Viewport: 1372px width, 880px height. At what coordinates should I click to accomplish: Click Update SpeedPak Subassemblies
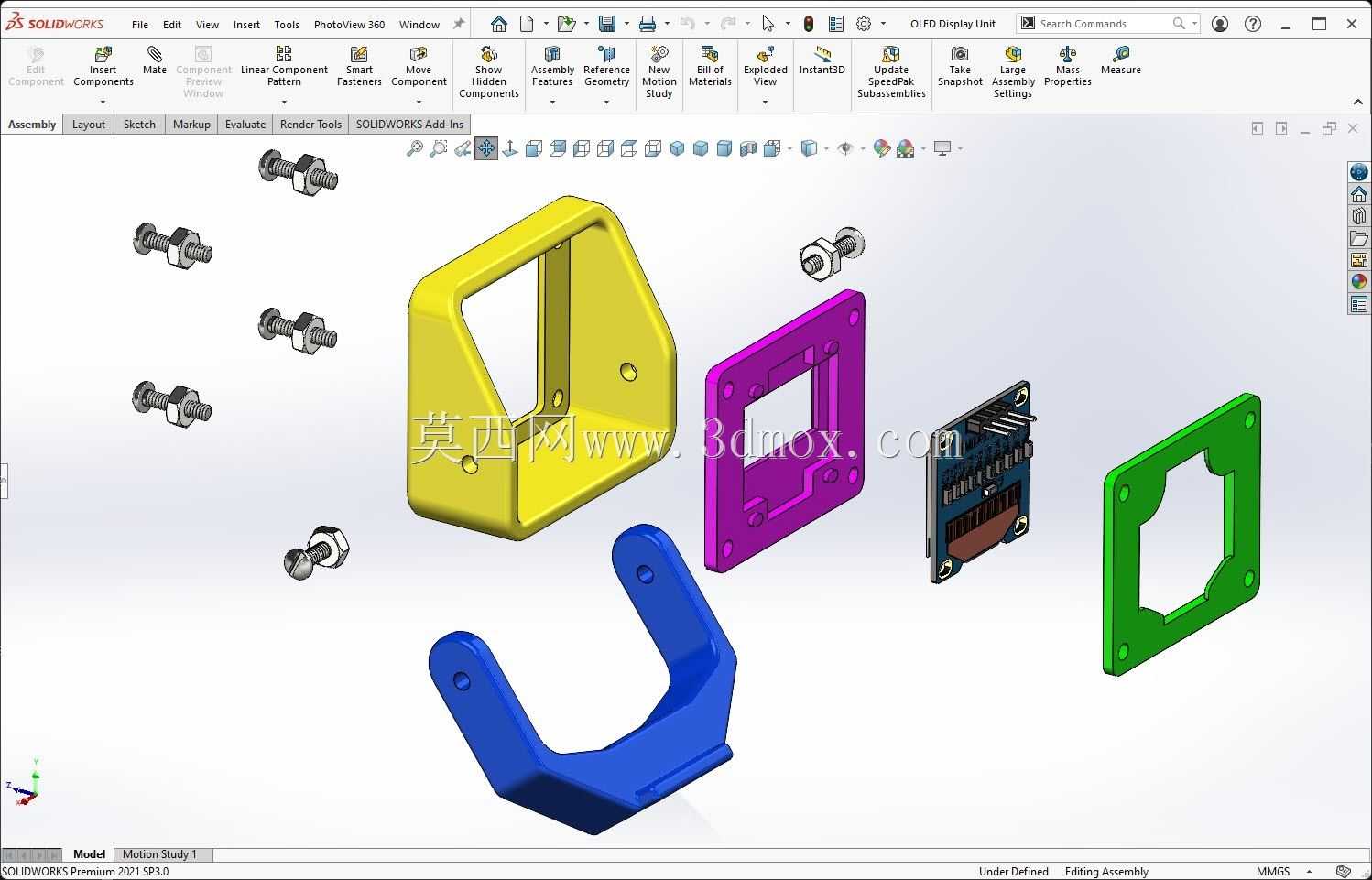pyautogui.click(x=891, y=72)
